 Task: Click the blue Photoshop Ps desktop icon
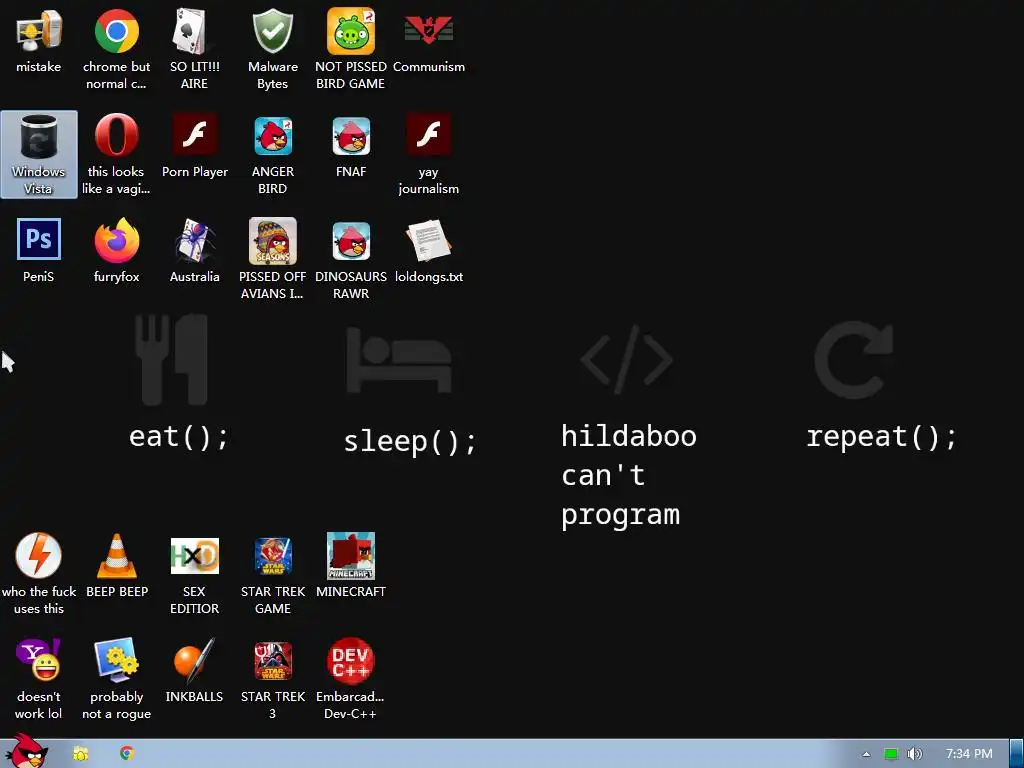coord(39,240)
